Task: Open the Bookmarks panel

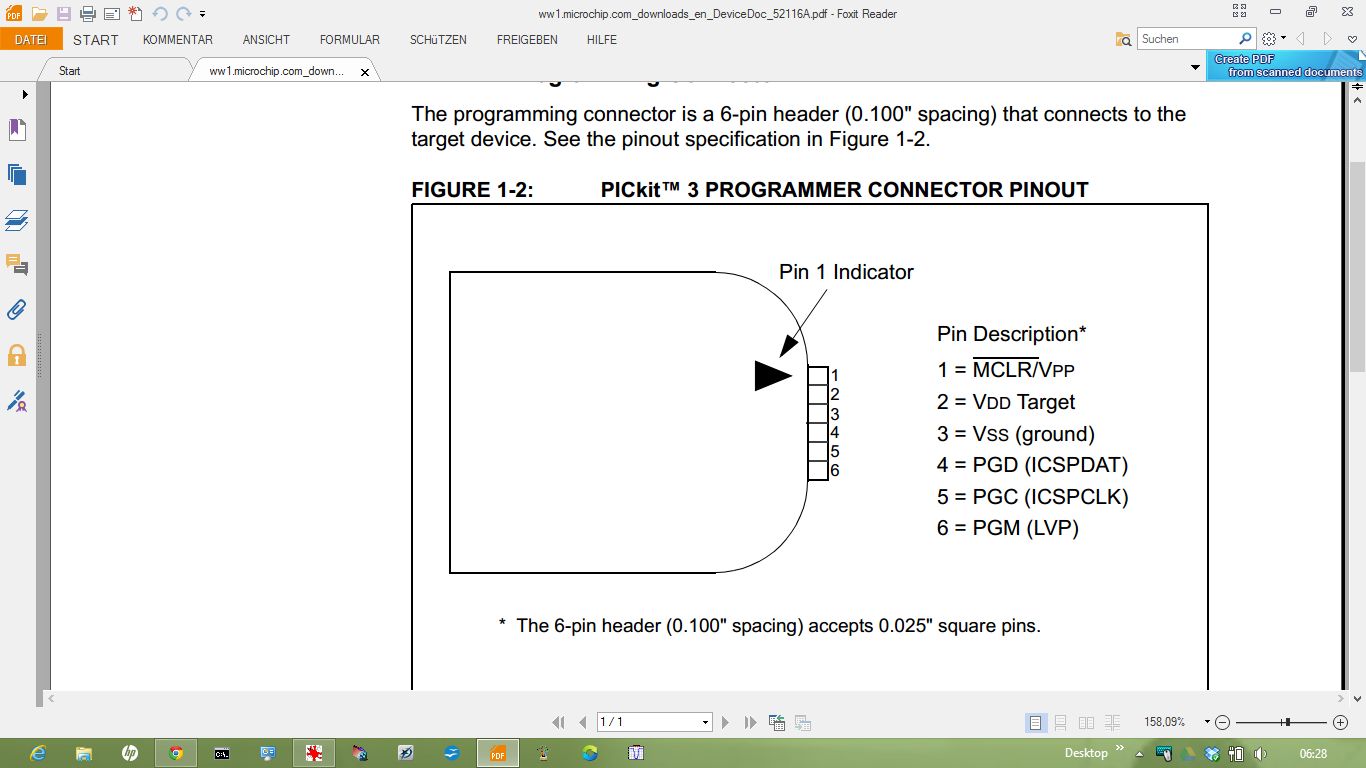Action: coord(17,130)
